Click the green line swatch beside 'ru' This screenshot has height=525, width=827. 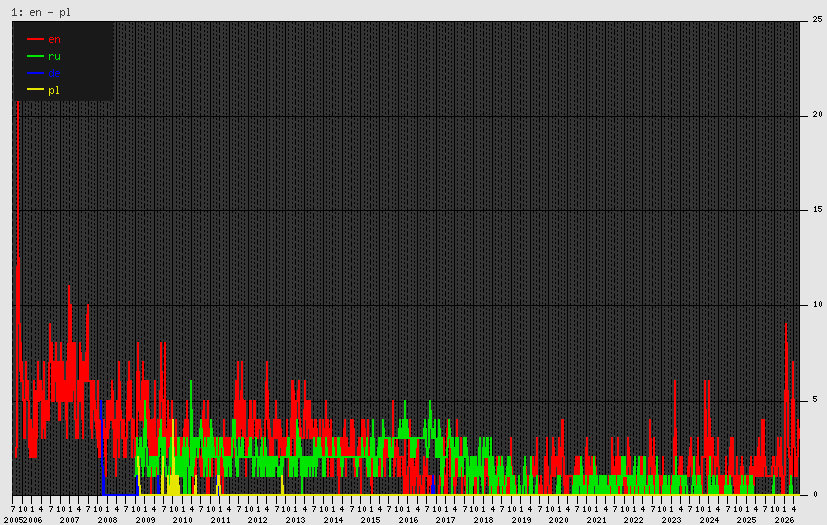[35, 56]
